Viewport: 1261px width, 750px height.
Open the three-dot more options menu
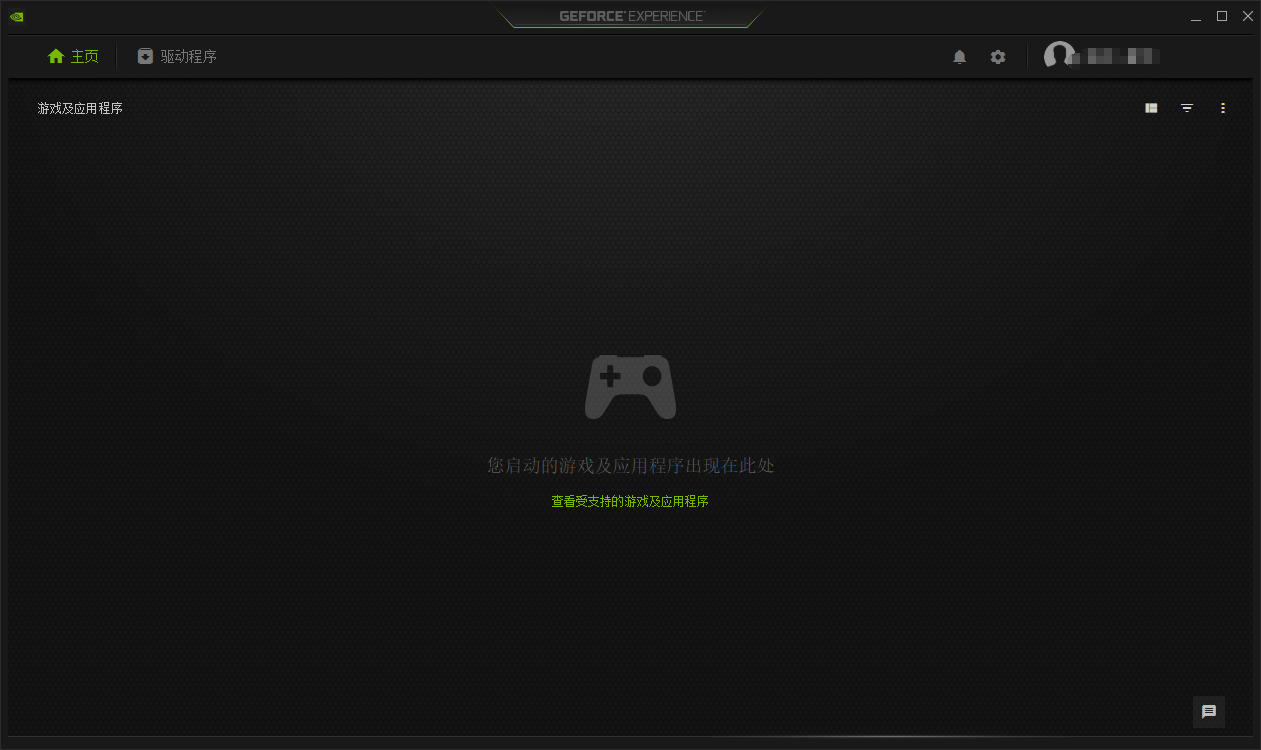coord(1222,108)
